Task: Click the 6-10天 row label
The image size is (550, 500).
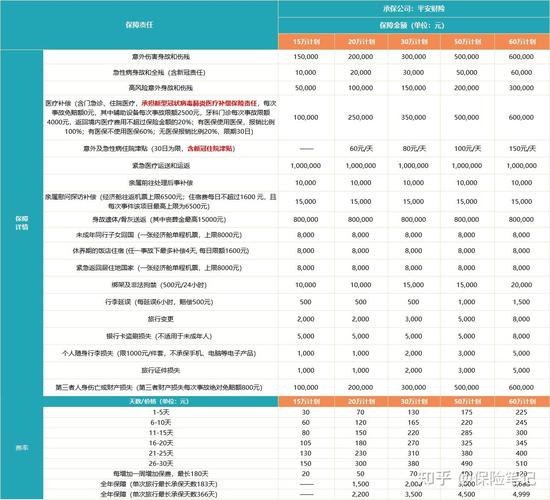Action: pos(161,422)
